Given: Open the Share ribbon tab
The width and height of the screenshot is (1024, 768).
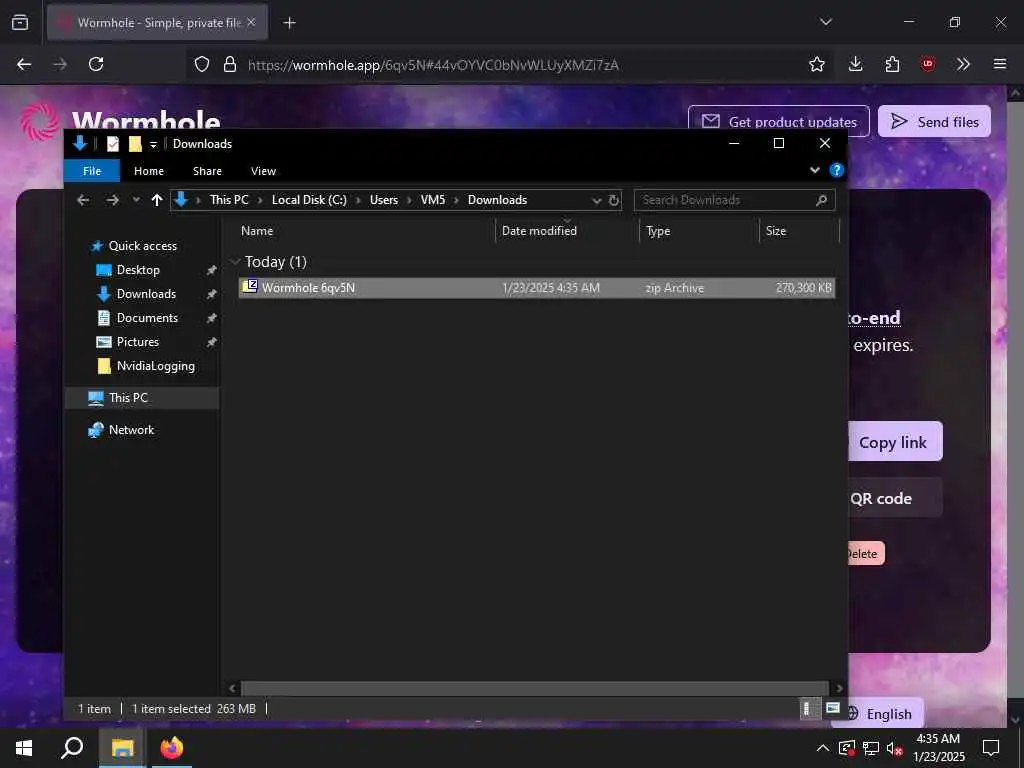Looking at the screenshot, I should point(207,170).
